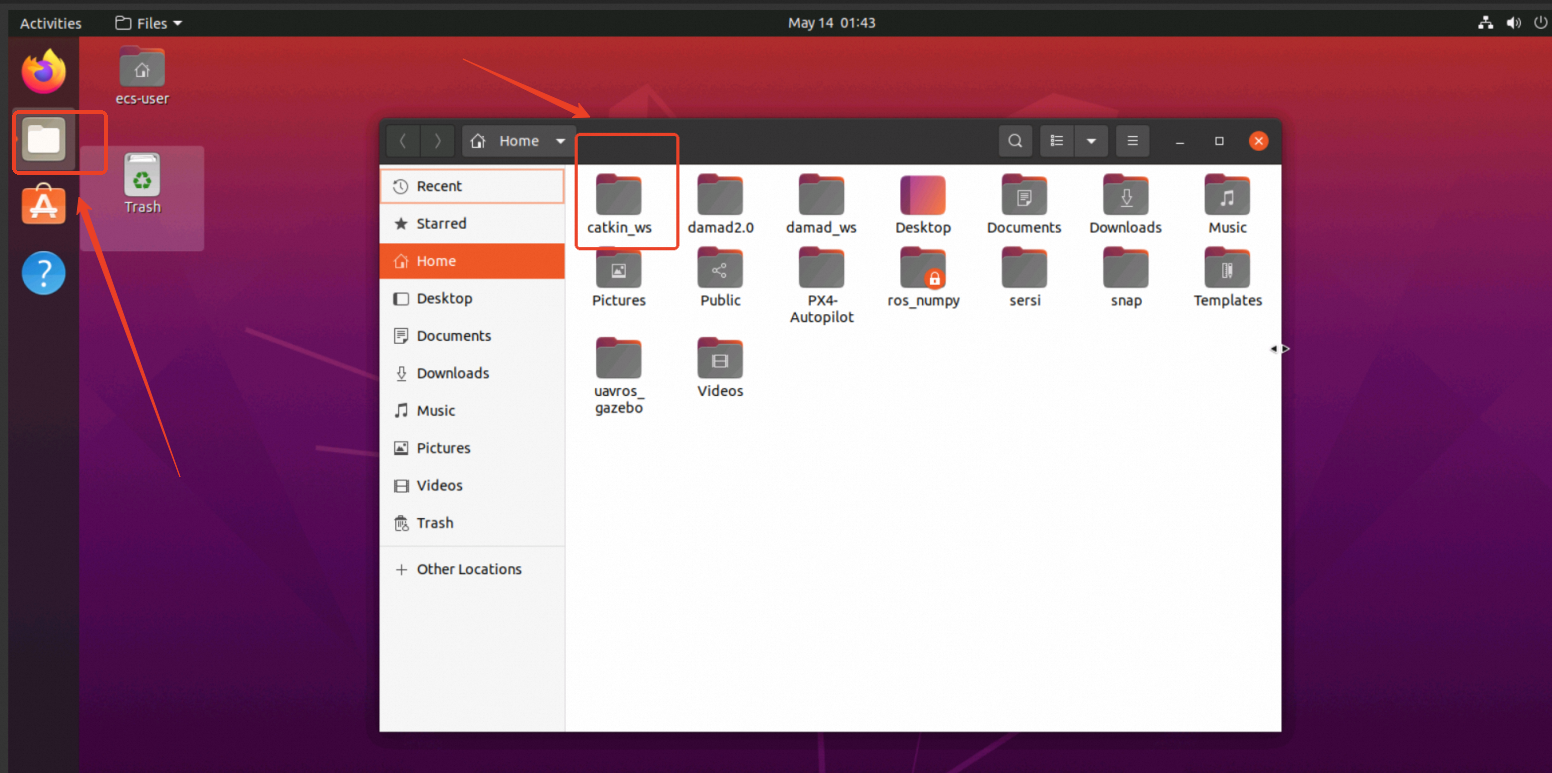Select Recent in the sidebar

472,186
